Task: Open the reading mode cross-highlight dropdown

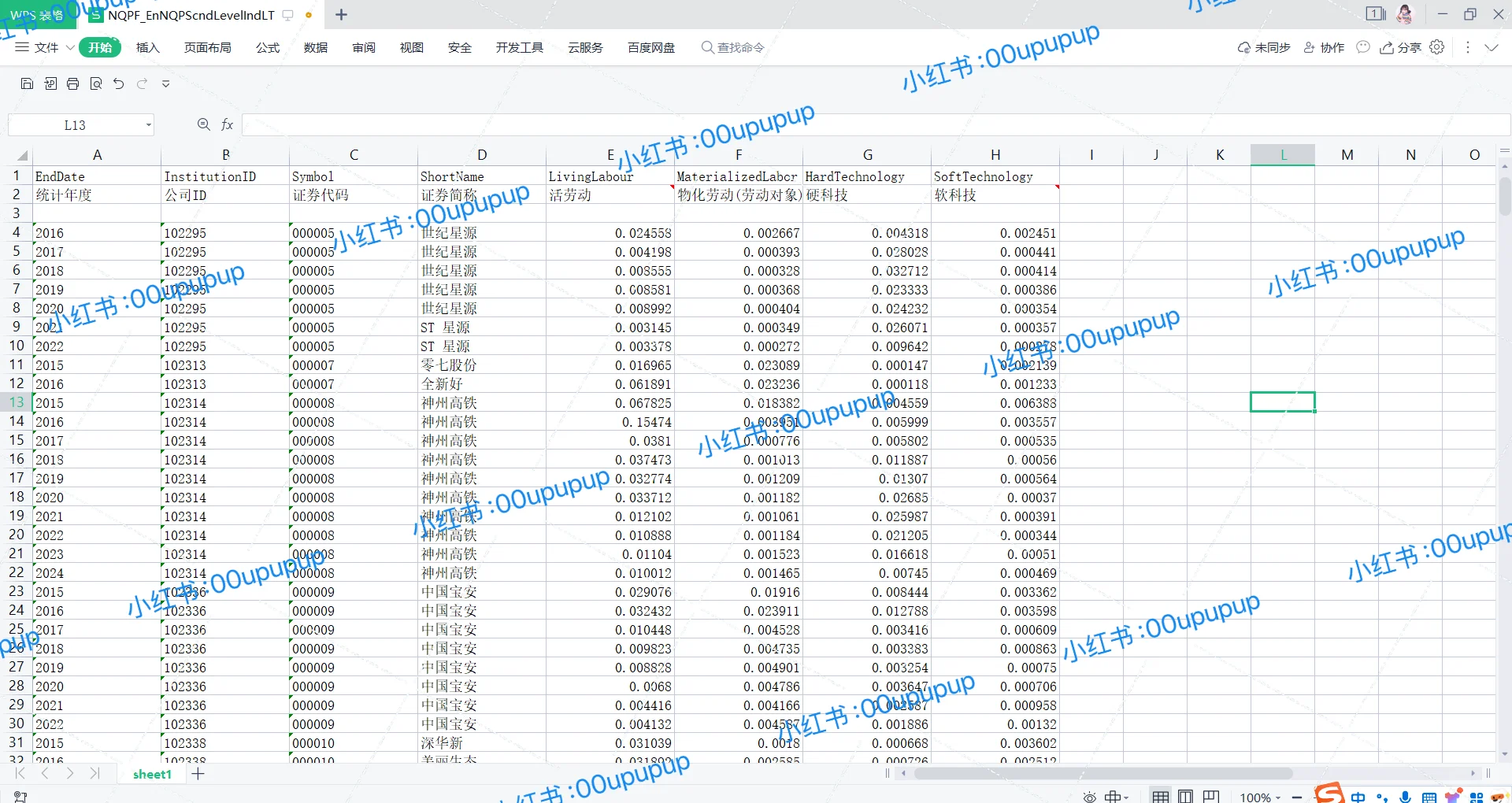Action: [x=1117, y=797]
